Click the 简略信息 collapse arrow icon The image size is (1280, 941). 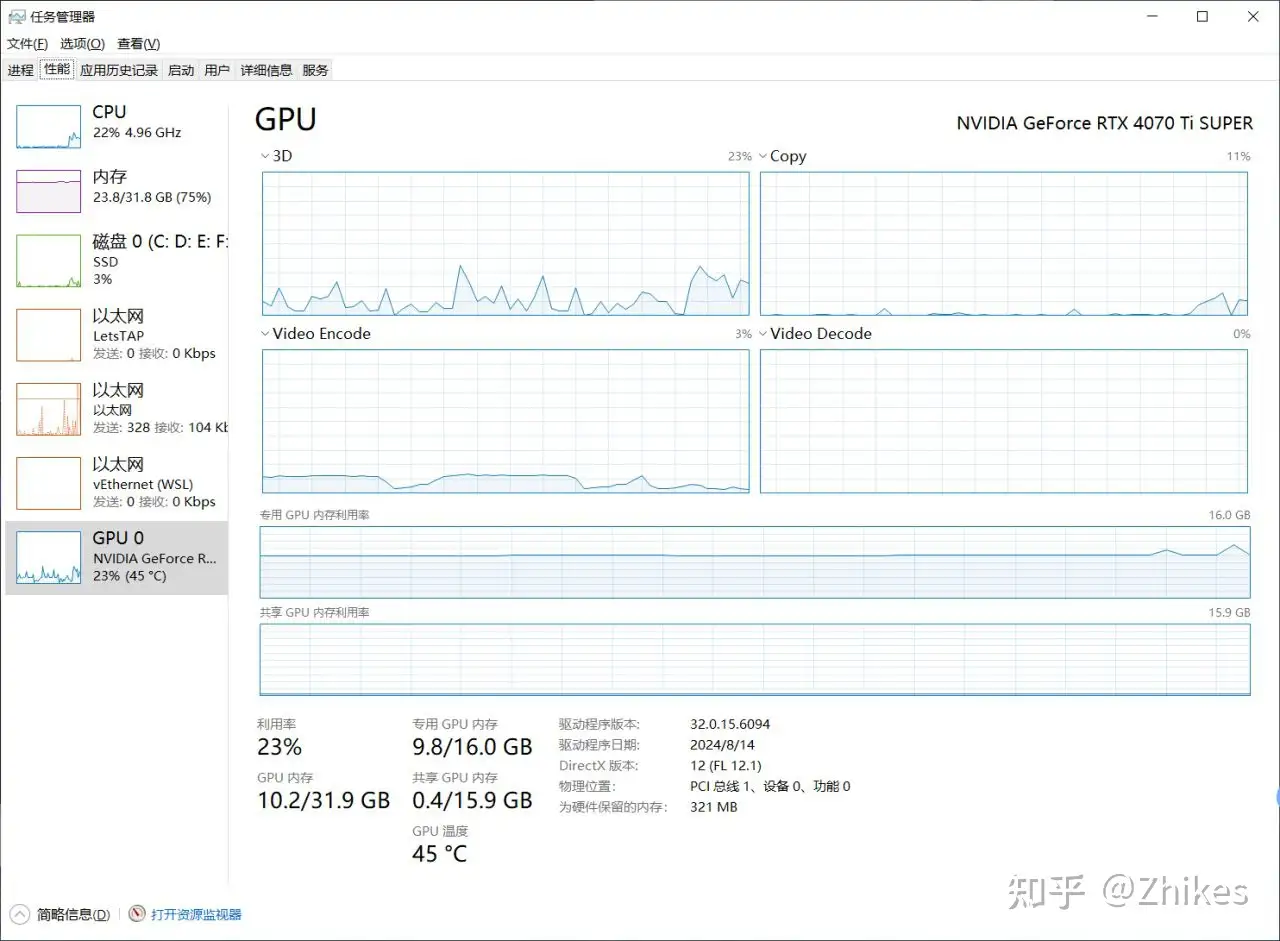19,914
